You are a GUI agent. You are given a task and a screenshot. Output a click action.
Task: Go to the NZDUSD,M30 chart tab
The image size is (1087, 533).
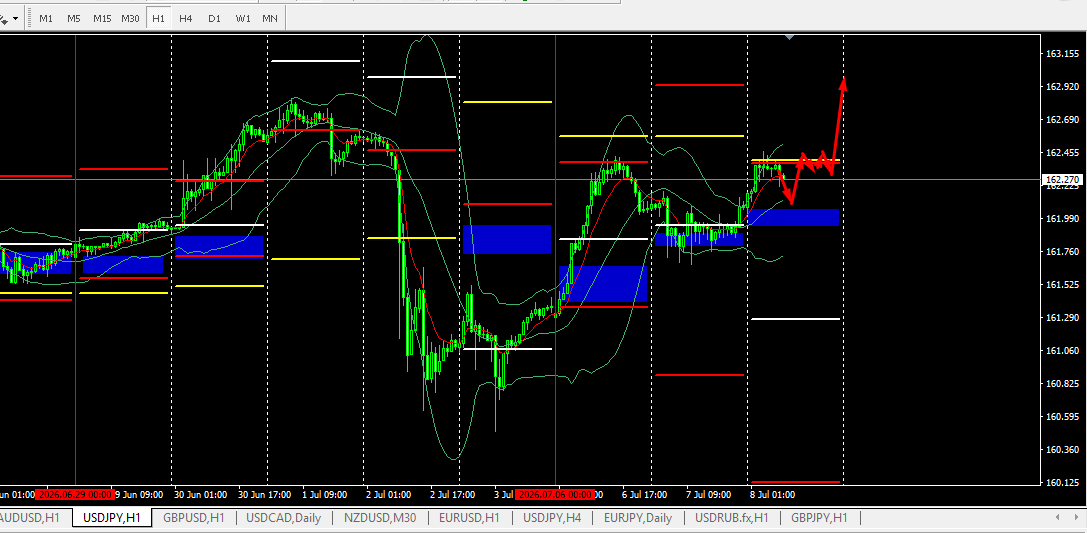pos(380,517)
